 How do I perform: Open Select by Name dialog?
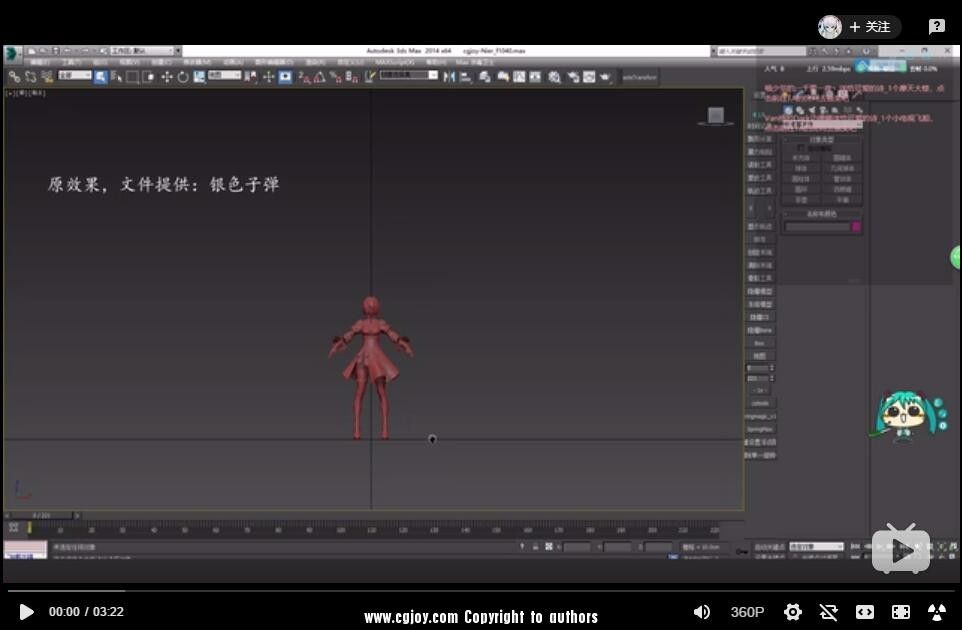(117, 77)
